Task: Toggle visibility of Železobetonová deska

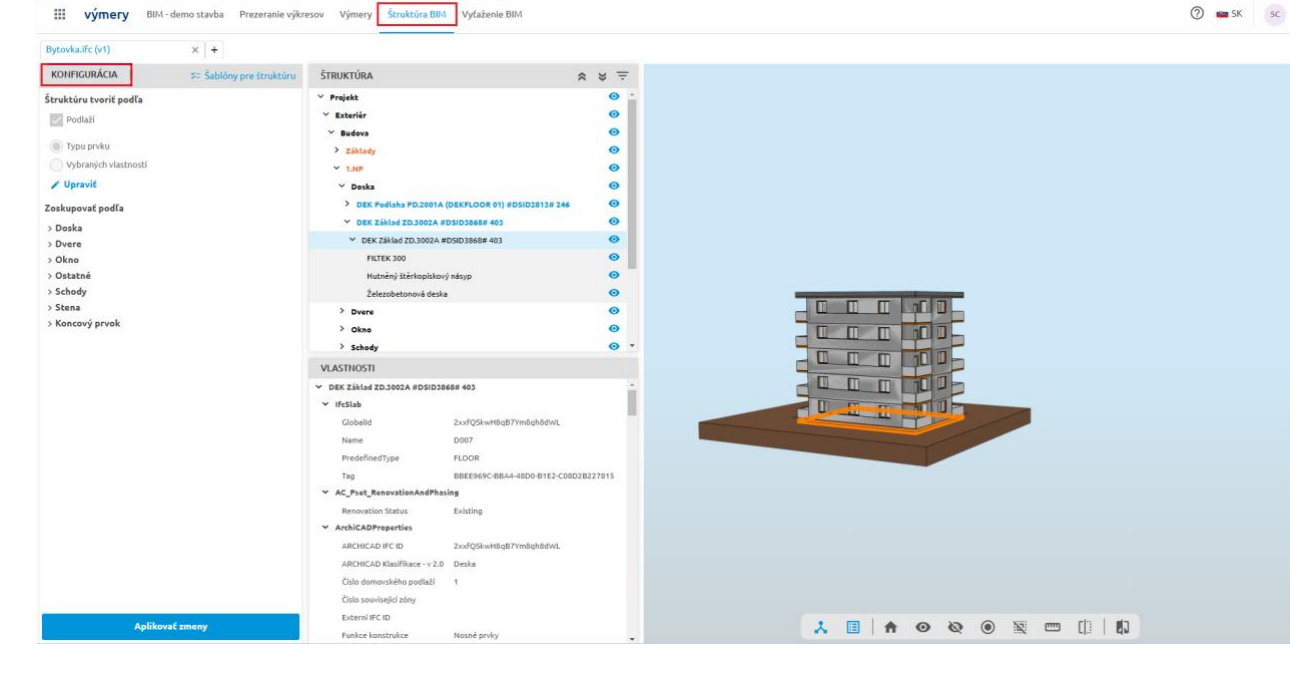Action: (614, 294)
